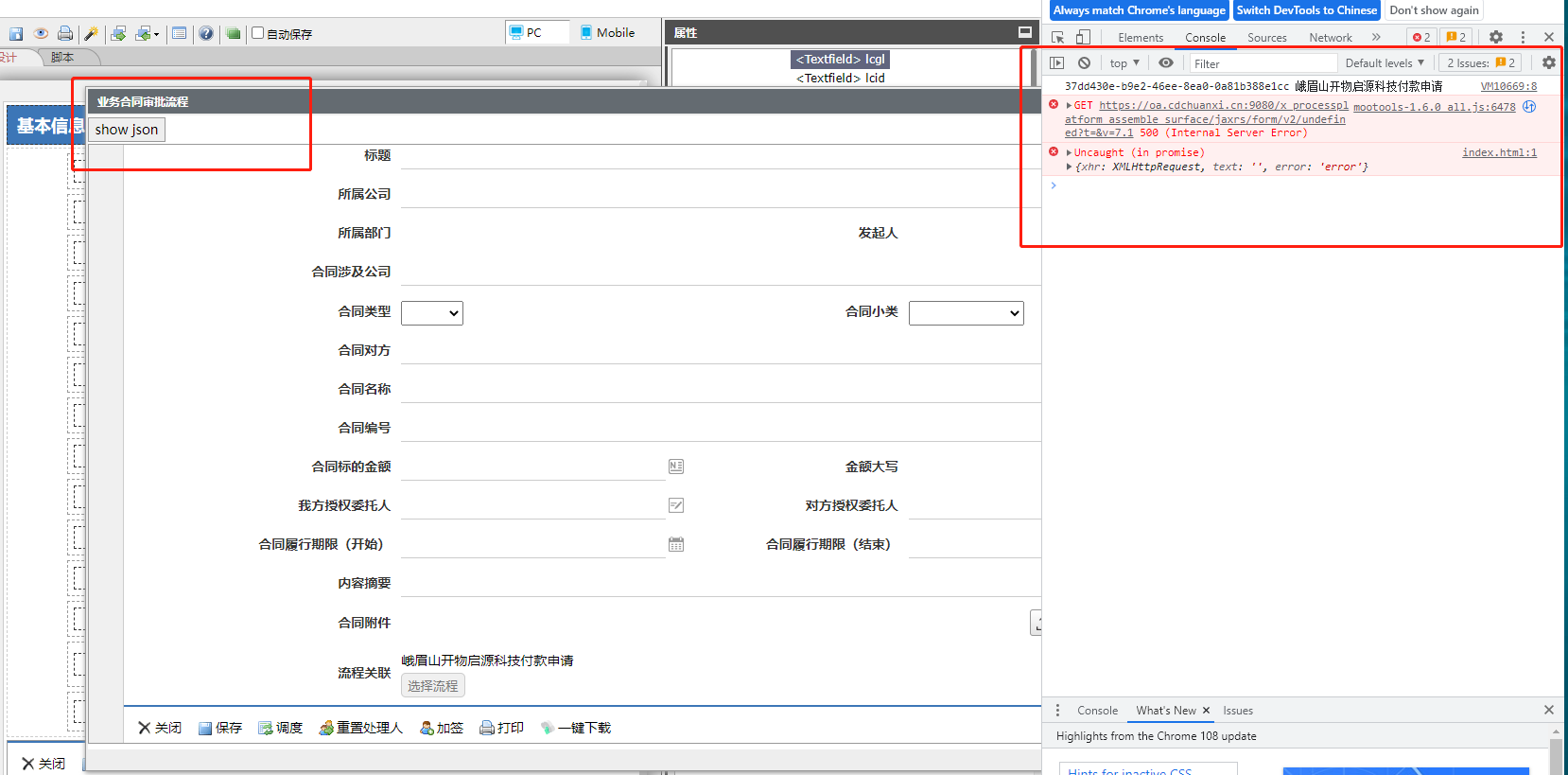Click the 调度 action

[281, 728]
